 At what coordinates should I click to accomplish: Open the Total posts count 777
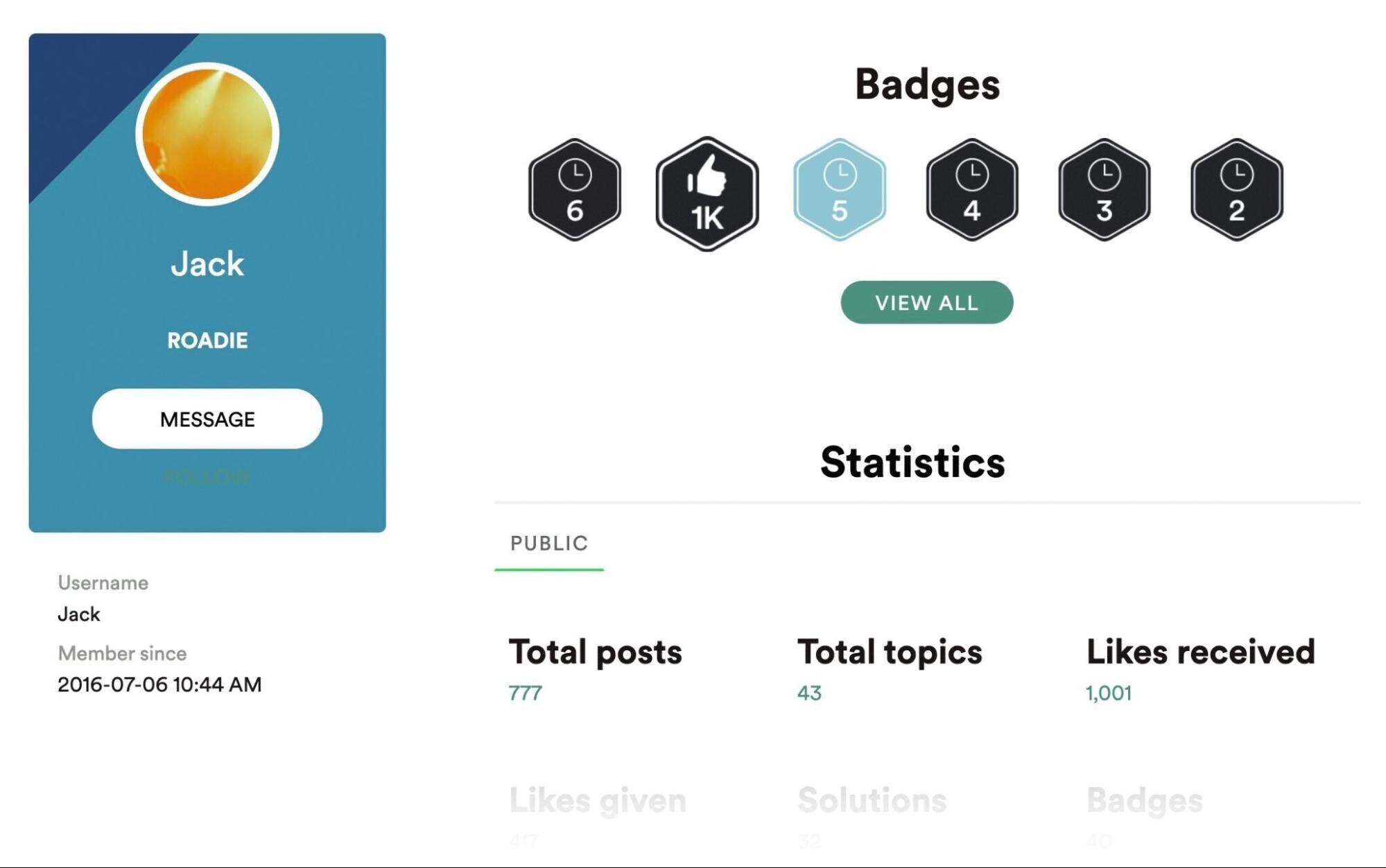click(x=525, y=693)
